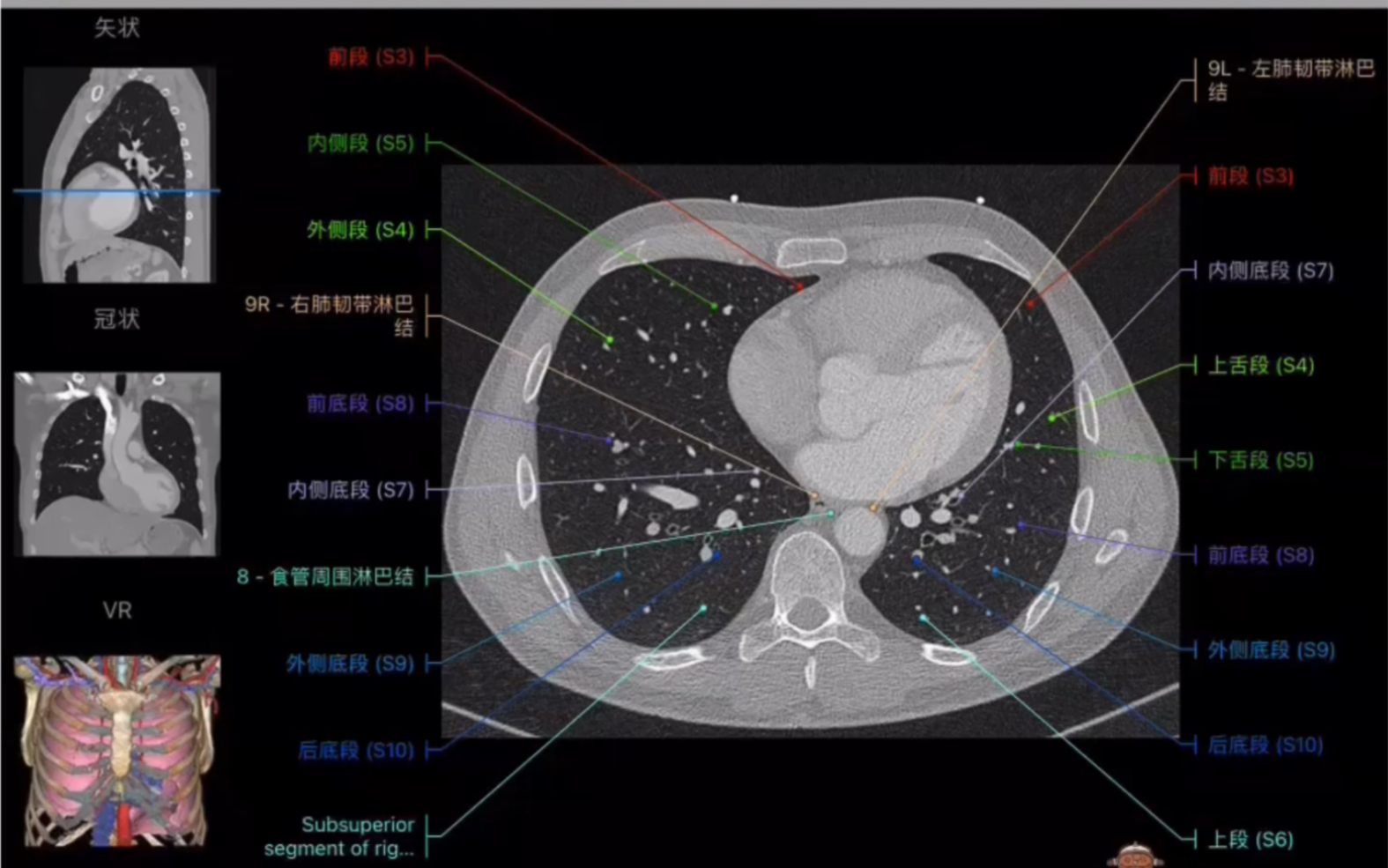Open the VR 3D rendering thumbnail
Image resolution: width=1388 pixels, height=868 pixels.
coord(117,750)
